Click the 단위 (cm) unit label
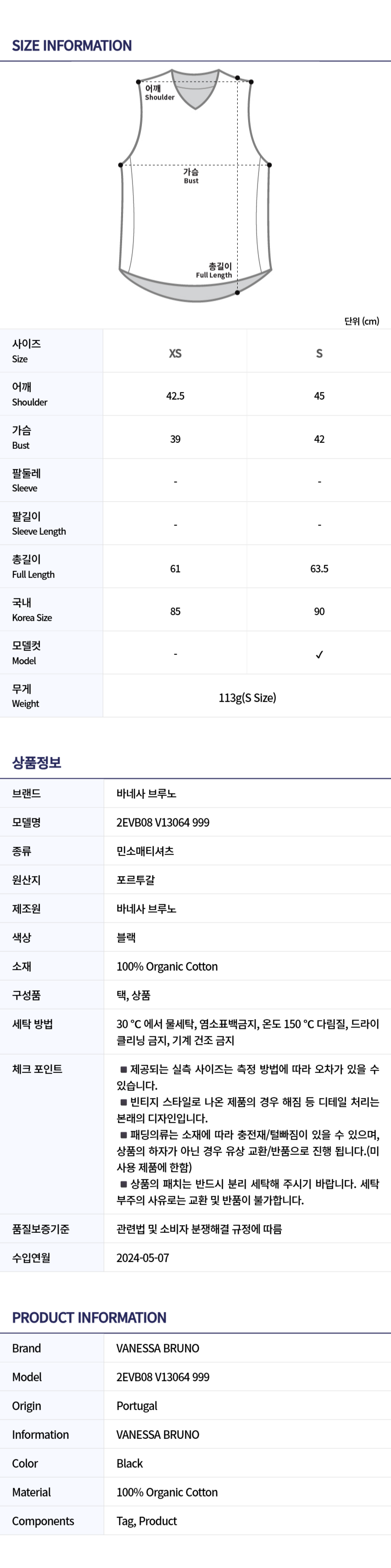Image resolution: width=391 pixels, height=1568 pixels. (x=361, y=321)
